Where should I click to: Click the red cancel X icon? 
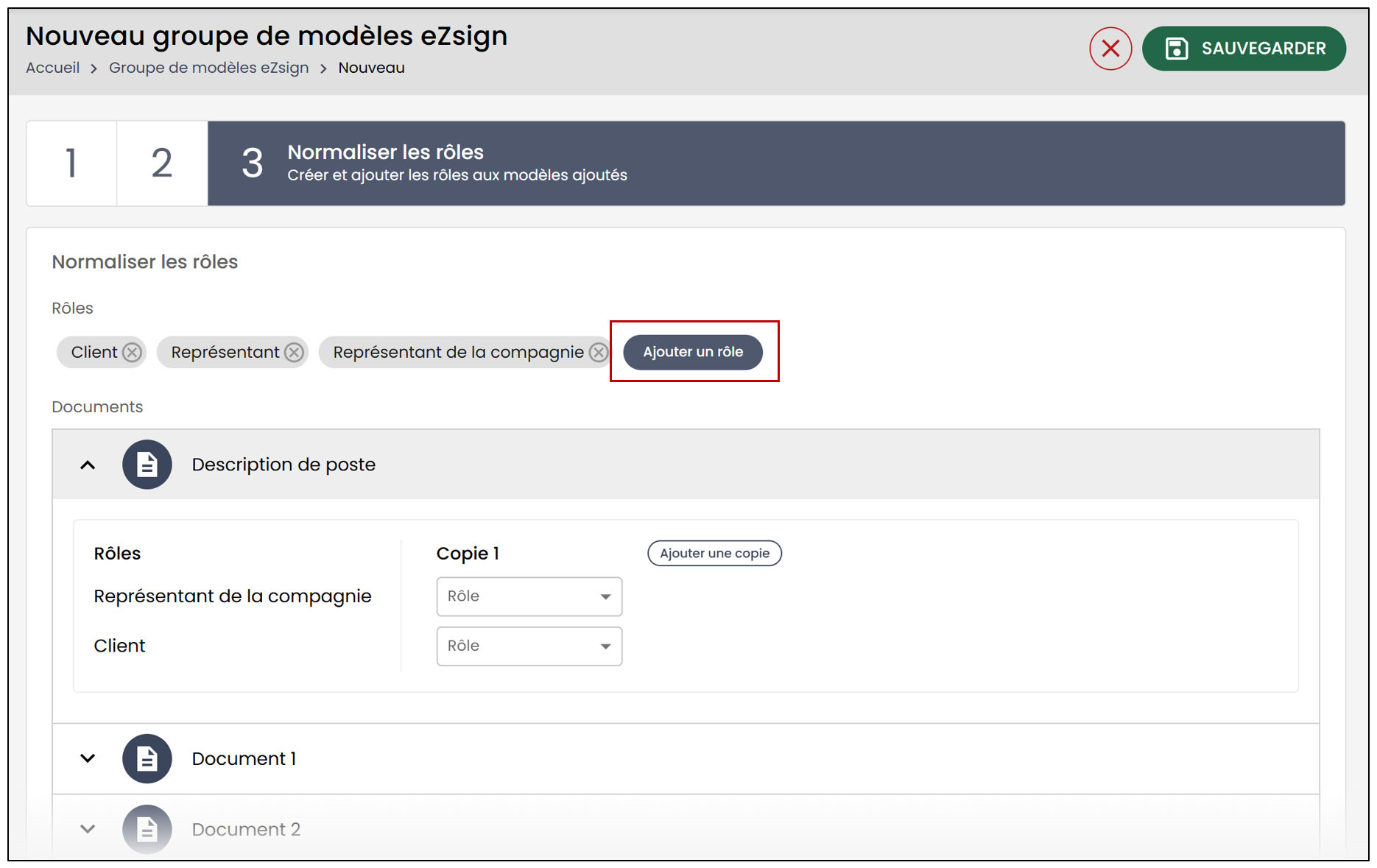click(x=1110, y=49)
